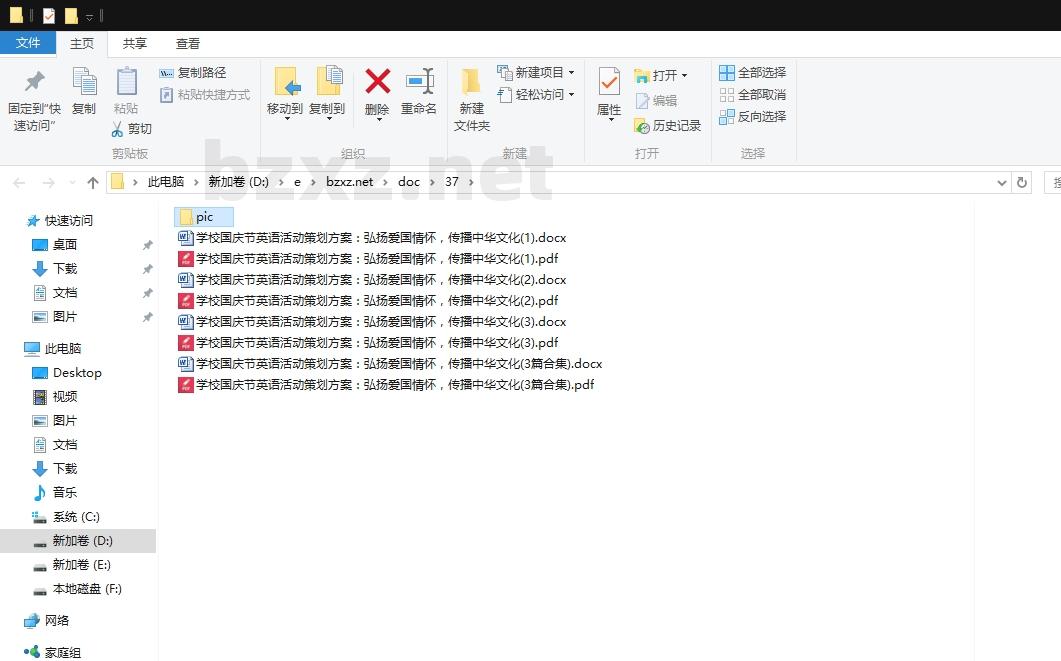Click Select All in ribbon

click(752, 73)
